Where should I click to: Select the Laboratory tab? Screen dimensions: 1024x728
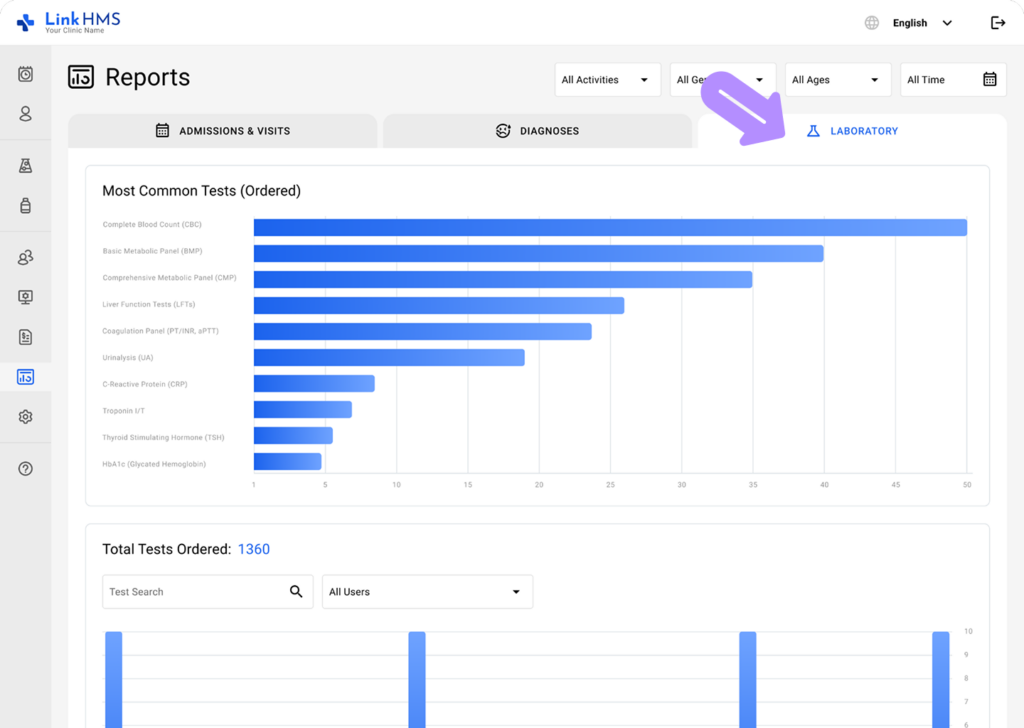coord(852,131)
